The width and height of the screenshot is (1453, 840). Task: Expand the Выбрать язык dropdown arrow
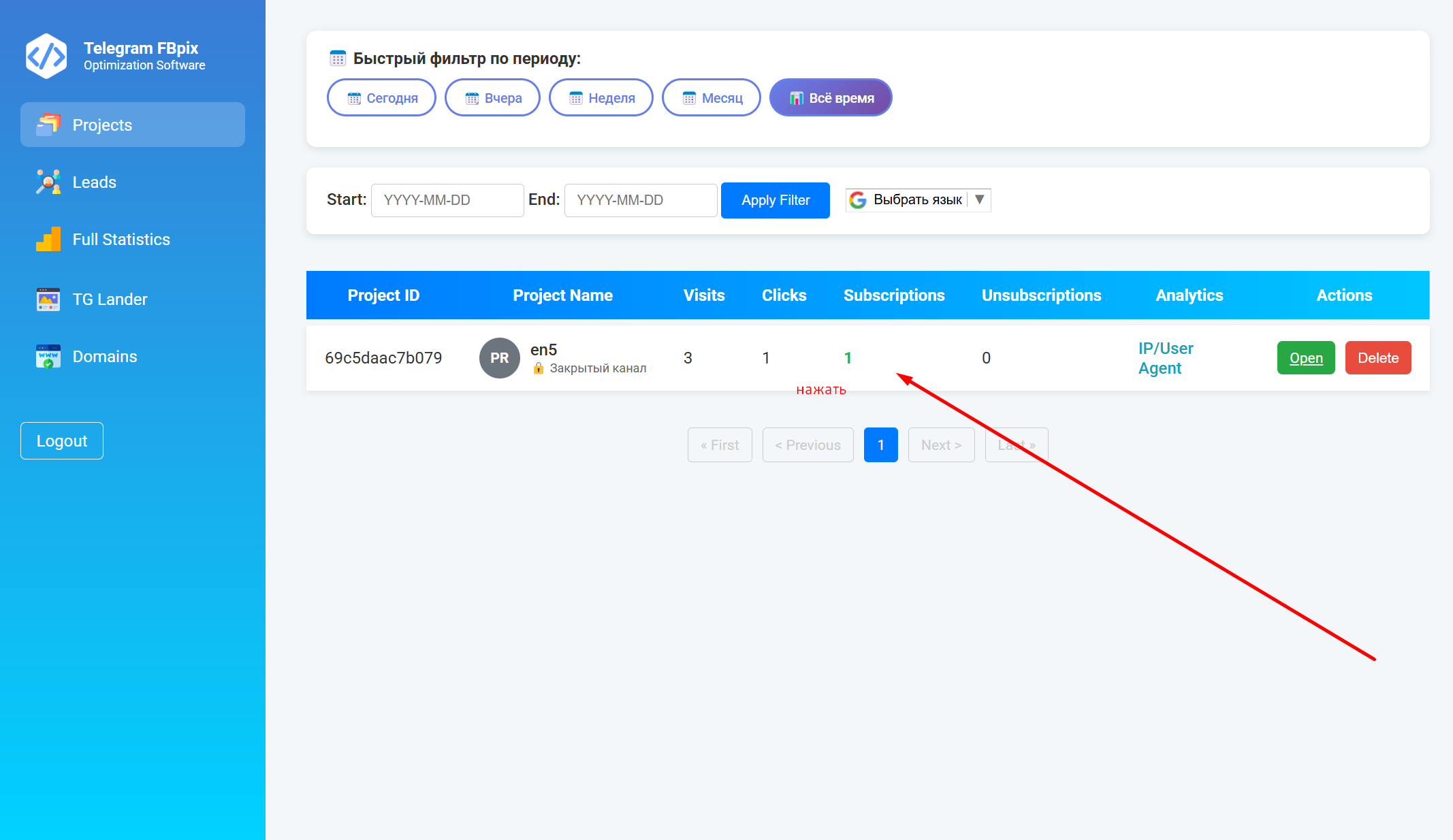[x=979, y=199]
